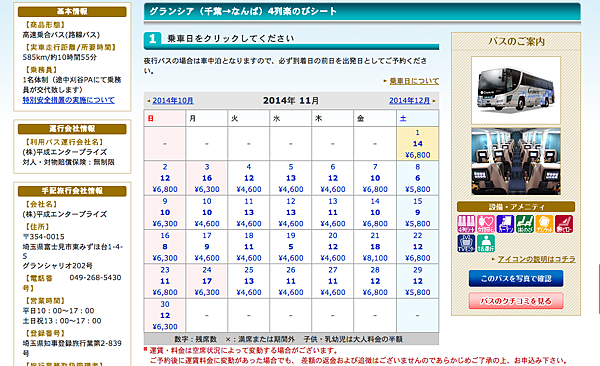Screen dimensions: 600x366
Task: Select November 14 boarding date
Action: coord(375,212)
